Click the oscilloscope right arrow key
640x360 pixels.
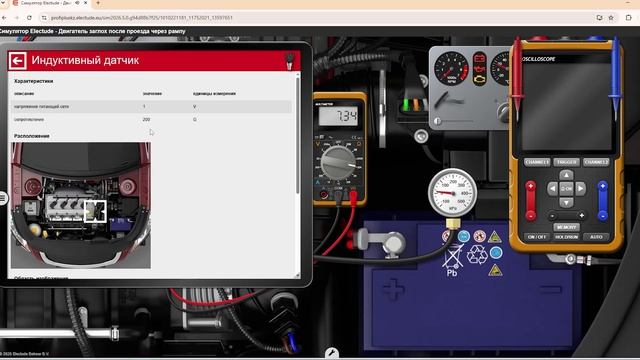tap(580, 189)
